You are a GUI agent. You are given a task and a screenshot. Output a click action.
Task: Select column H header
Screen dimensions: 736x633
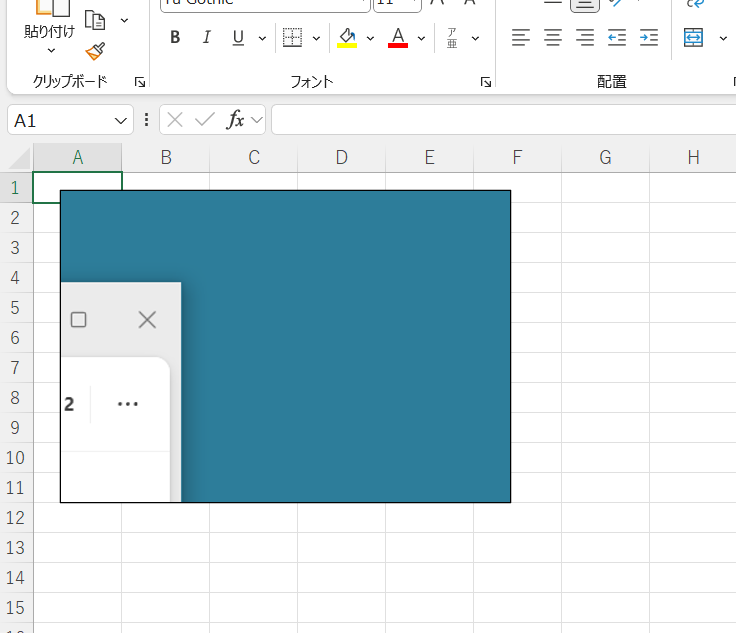[693, 158]
